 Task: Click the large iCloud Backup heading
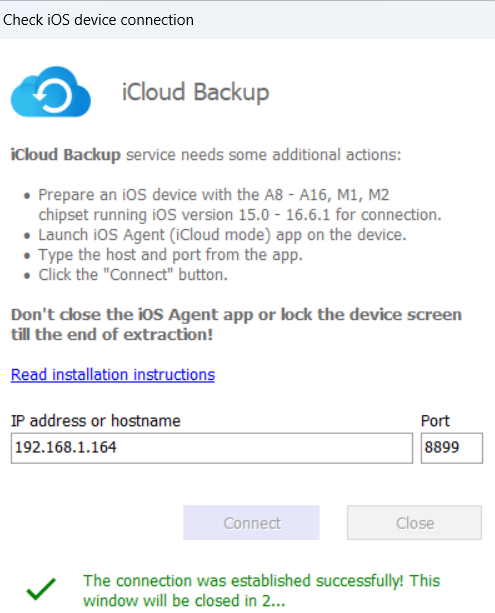click(195, 93)
